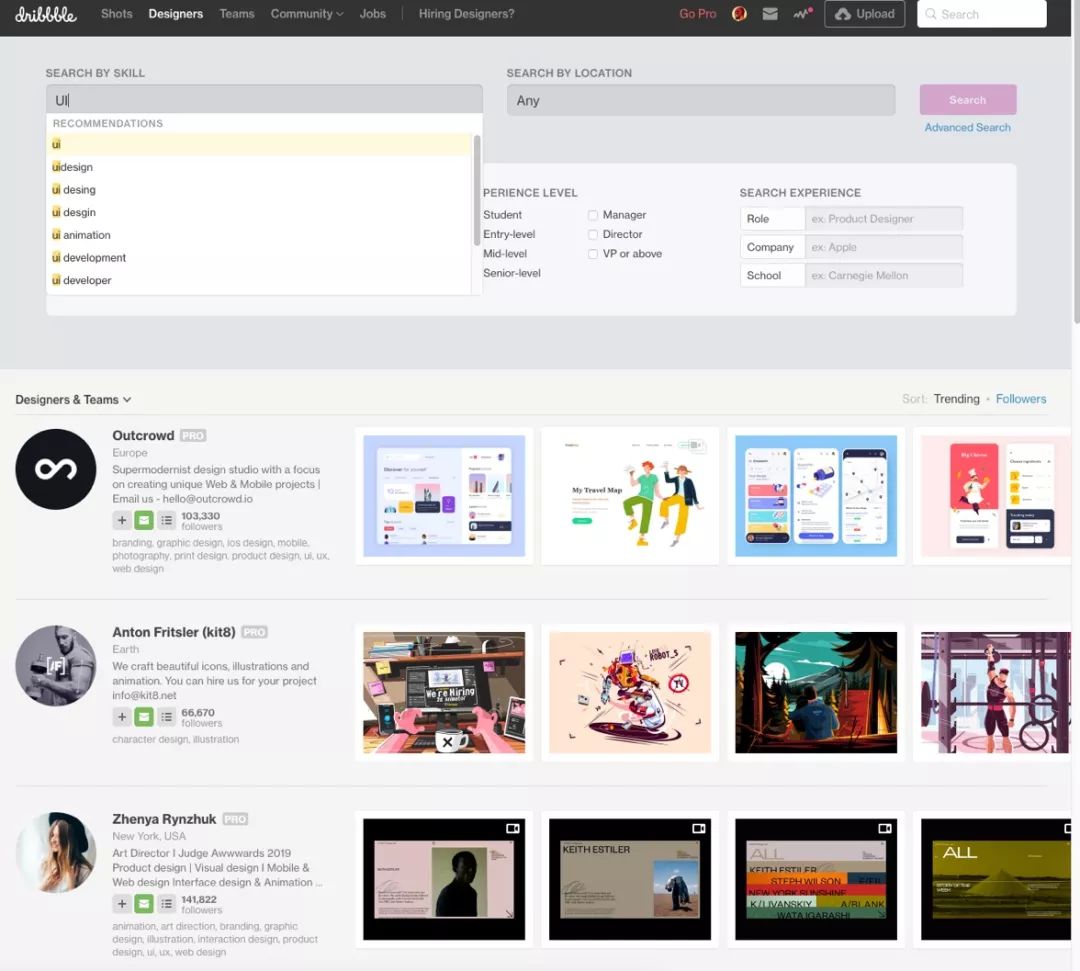
Task: Click the PRO badge next to Outcrowd
Action: [x=193, y=436]
